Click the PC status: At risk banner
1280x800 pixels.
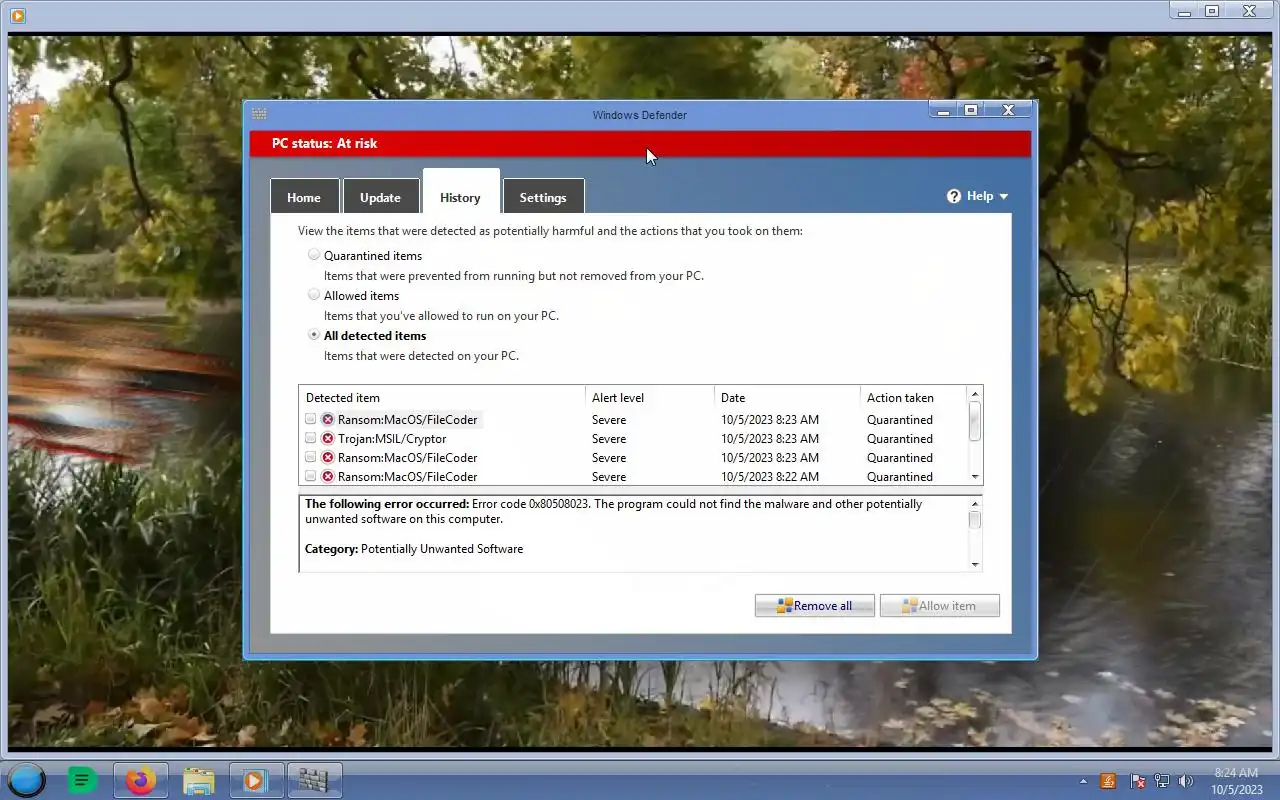[640, 144]
